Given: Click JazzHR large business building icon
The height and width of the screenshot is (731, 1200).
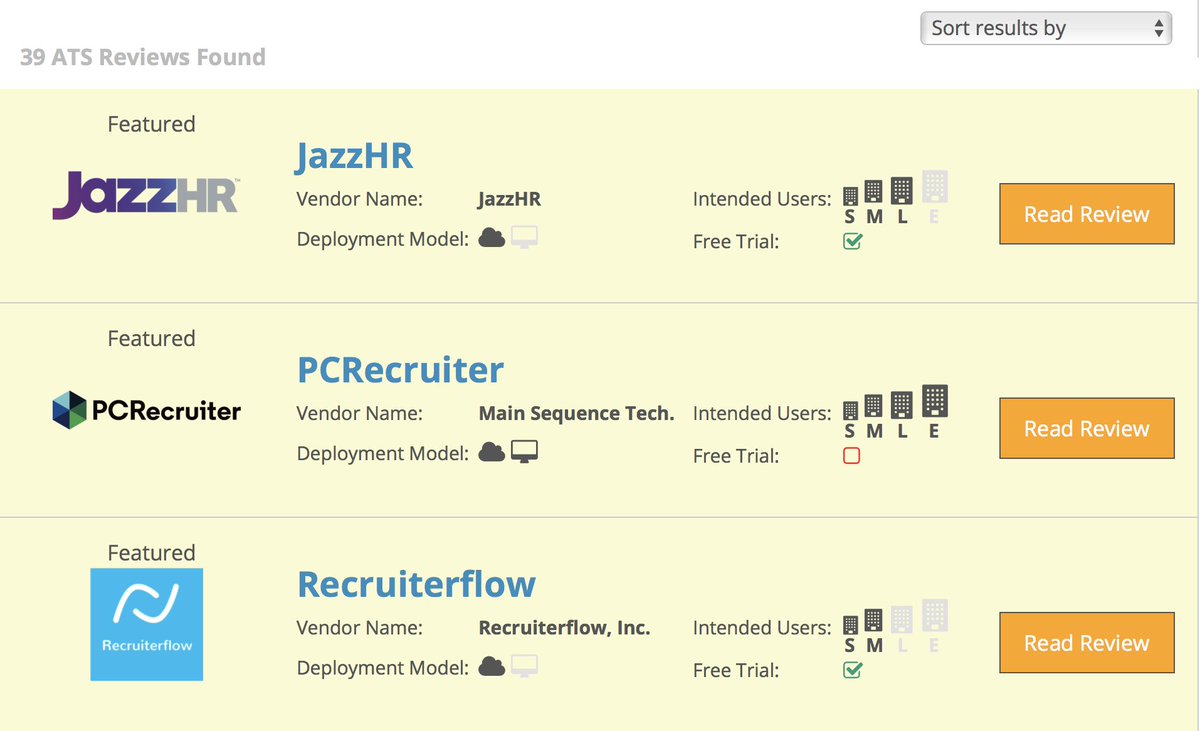Looking at the screenshot, I should [x=902, y=191].
